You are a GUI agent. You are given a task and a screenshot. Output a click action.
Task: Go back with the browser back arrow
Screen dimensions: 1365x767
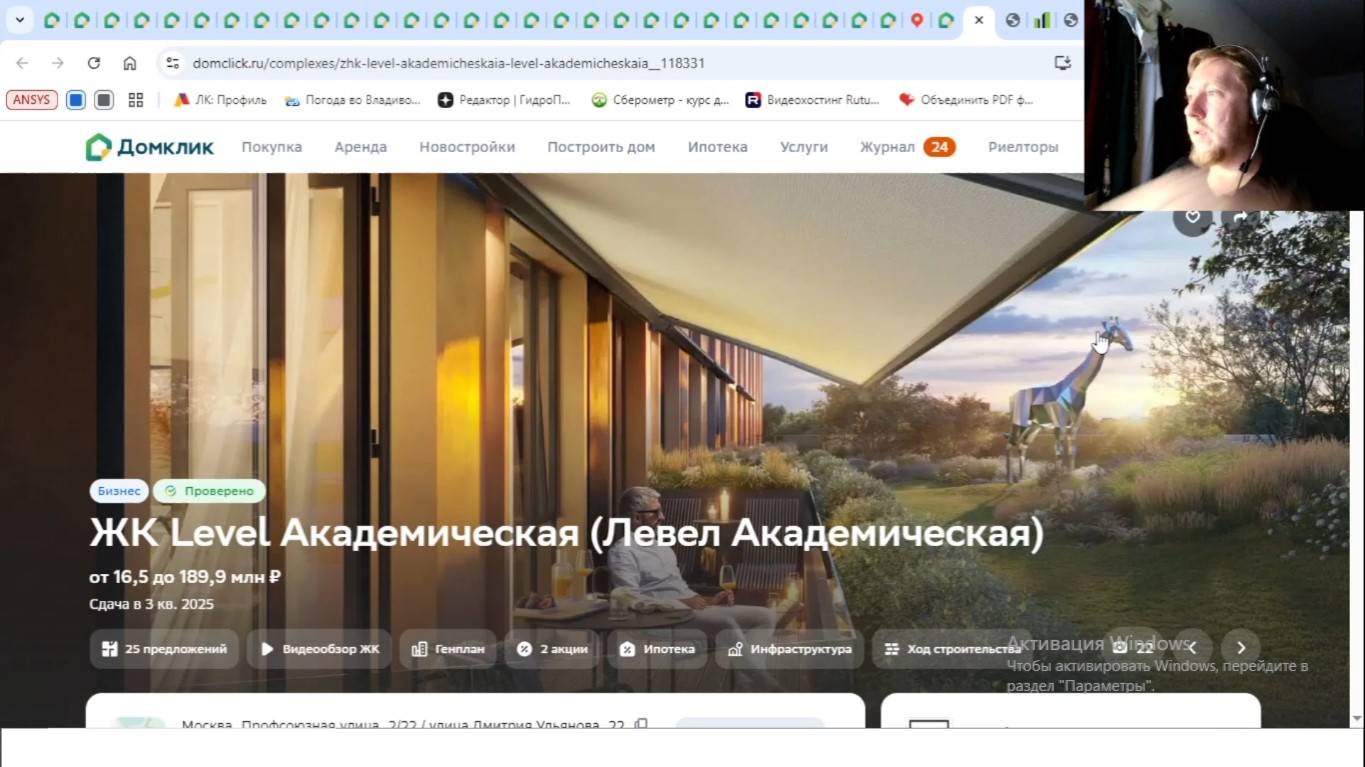tap(22, 63)
